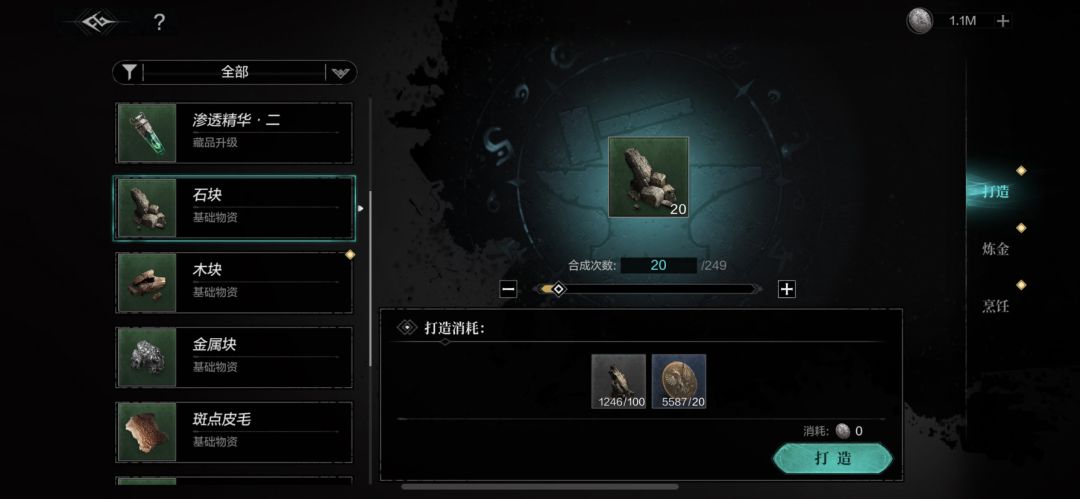Click the 石块 result item preview icon
This screenshot has height=499, width=1080.
coord(648,177)
